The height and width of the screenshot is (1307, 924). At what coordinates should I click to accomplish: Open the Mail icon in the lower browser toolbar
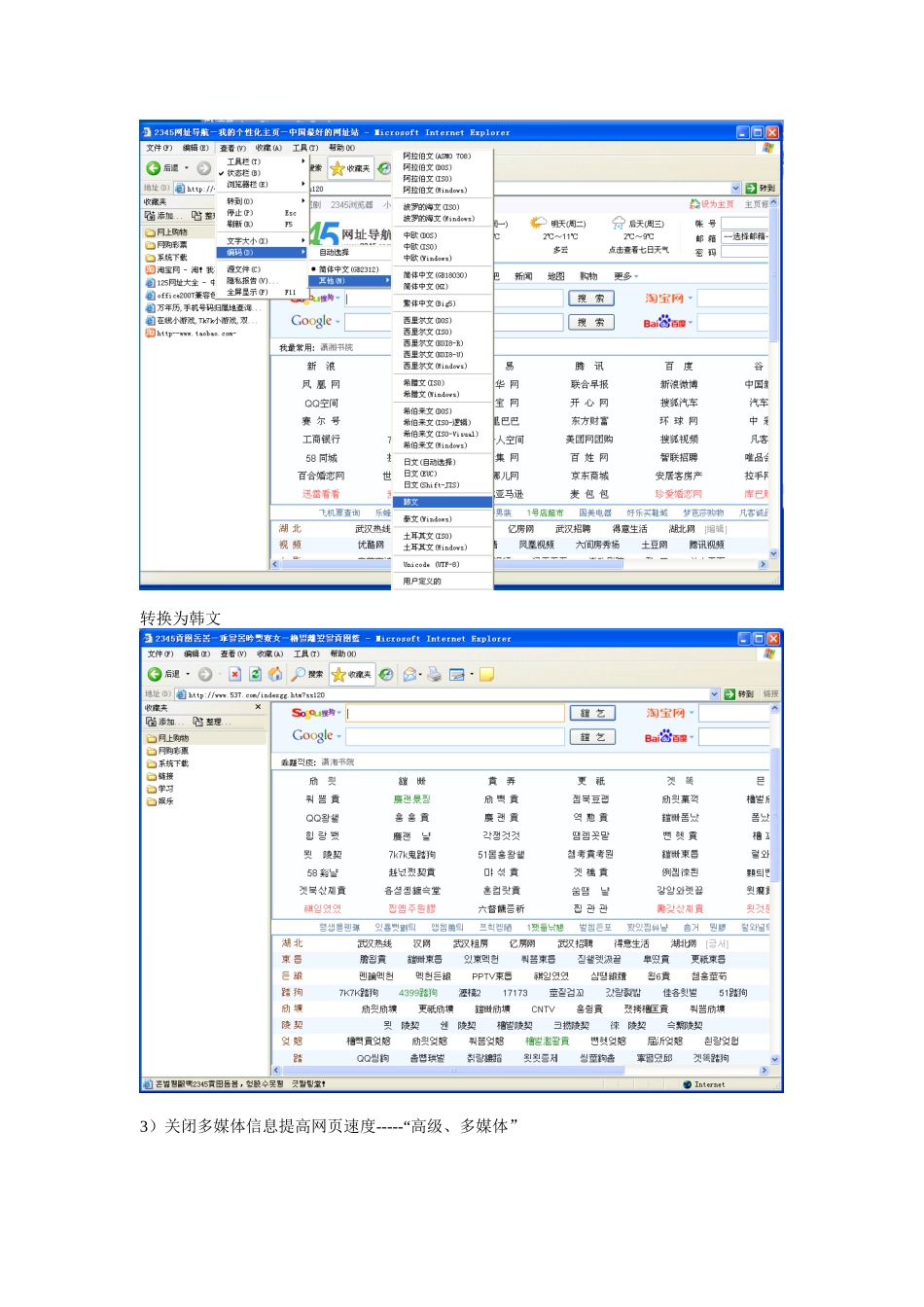[409, 674]
